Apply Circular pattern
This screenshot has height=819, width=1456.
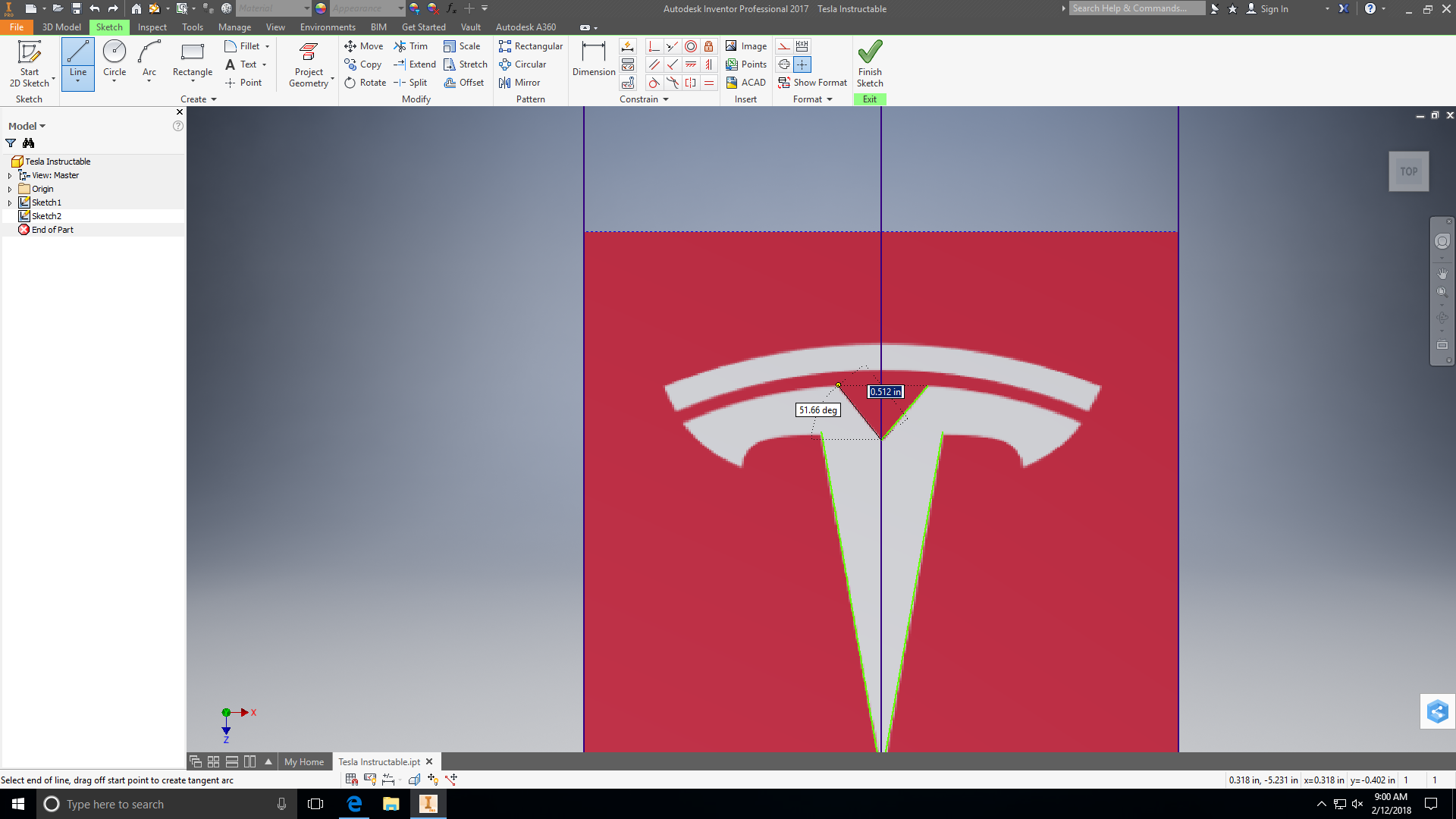click(x=522, y=64)
